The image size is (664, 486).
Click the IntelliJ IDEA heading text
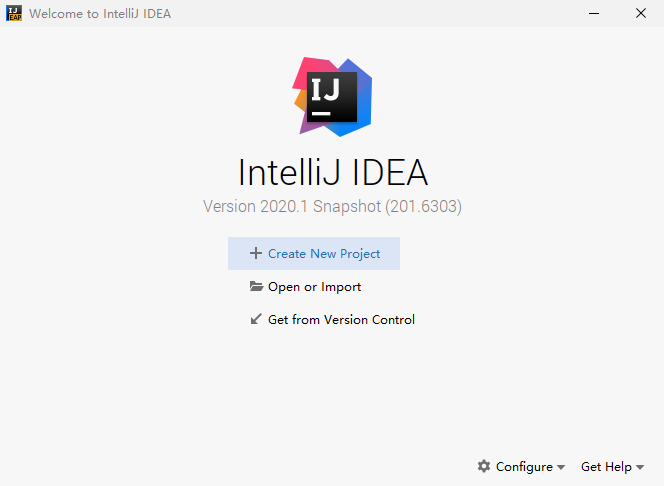[332, 172]
